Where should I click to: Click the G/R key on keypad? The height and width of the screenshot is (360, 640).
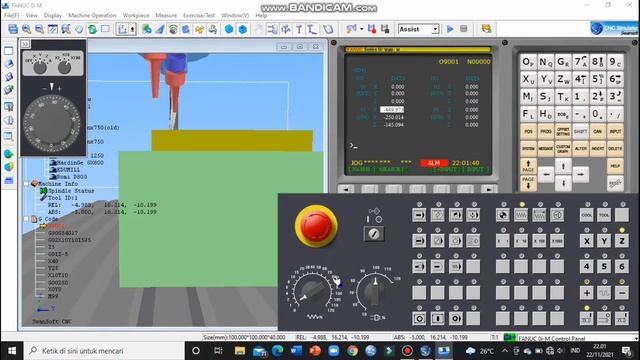pos(563,62)
